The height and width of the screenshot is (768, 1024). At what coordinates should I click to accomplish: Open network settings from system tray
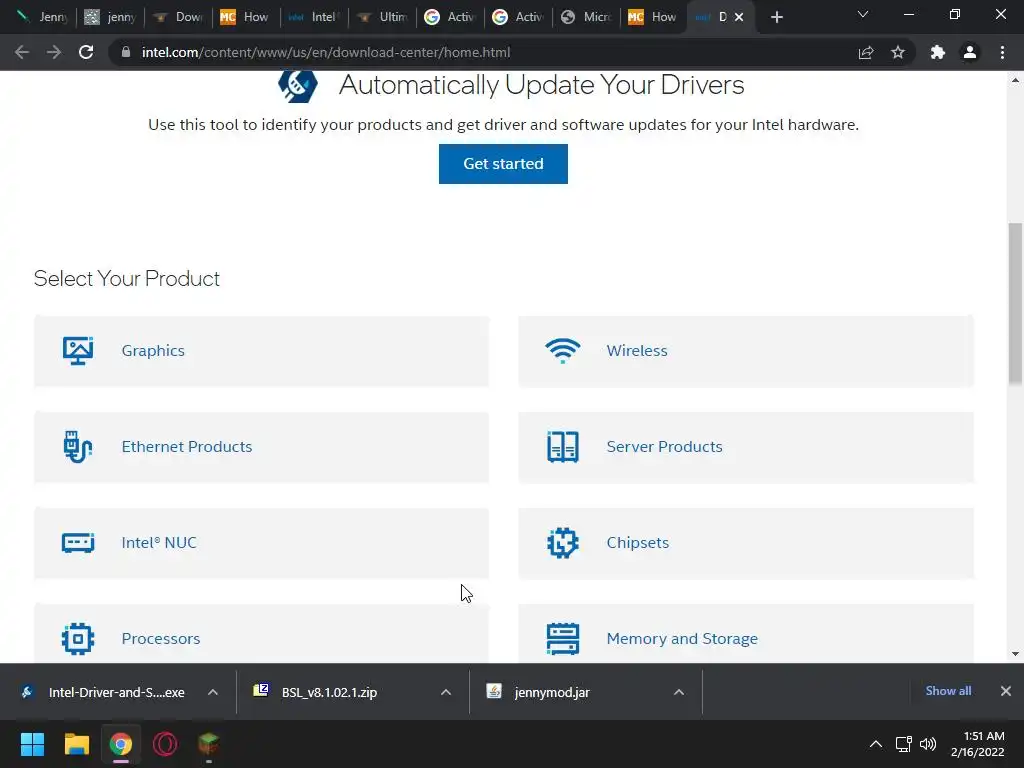903,744
